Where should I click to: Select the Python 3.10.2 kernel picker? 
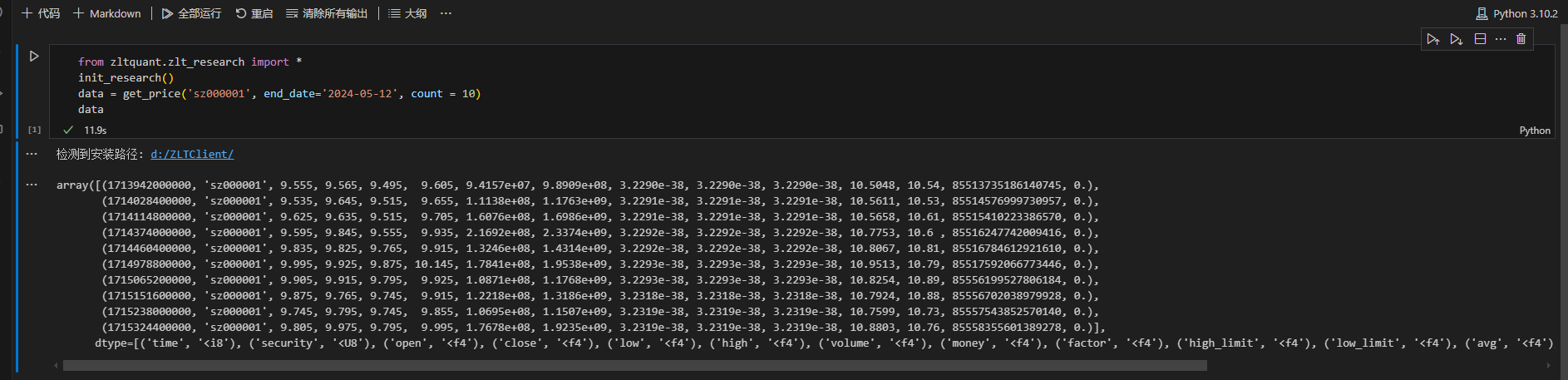pos(1516,13)
